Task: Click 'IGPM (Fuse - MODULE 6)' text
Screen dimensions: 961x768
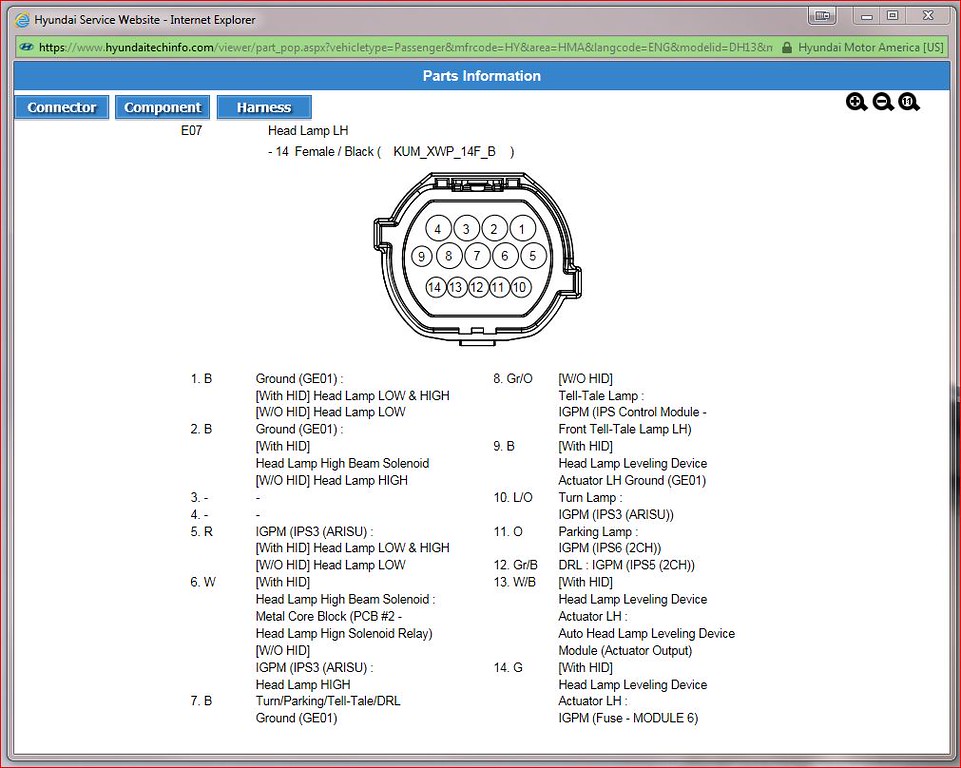Action: [x=628, y=718]
